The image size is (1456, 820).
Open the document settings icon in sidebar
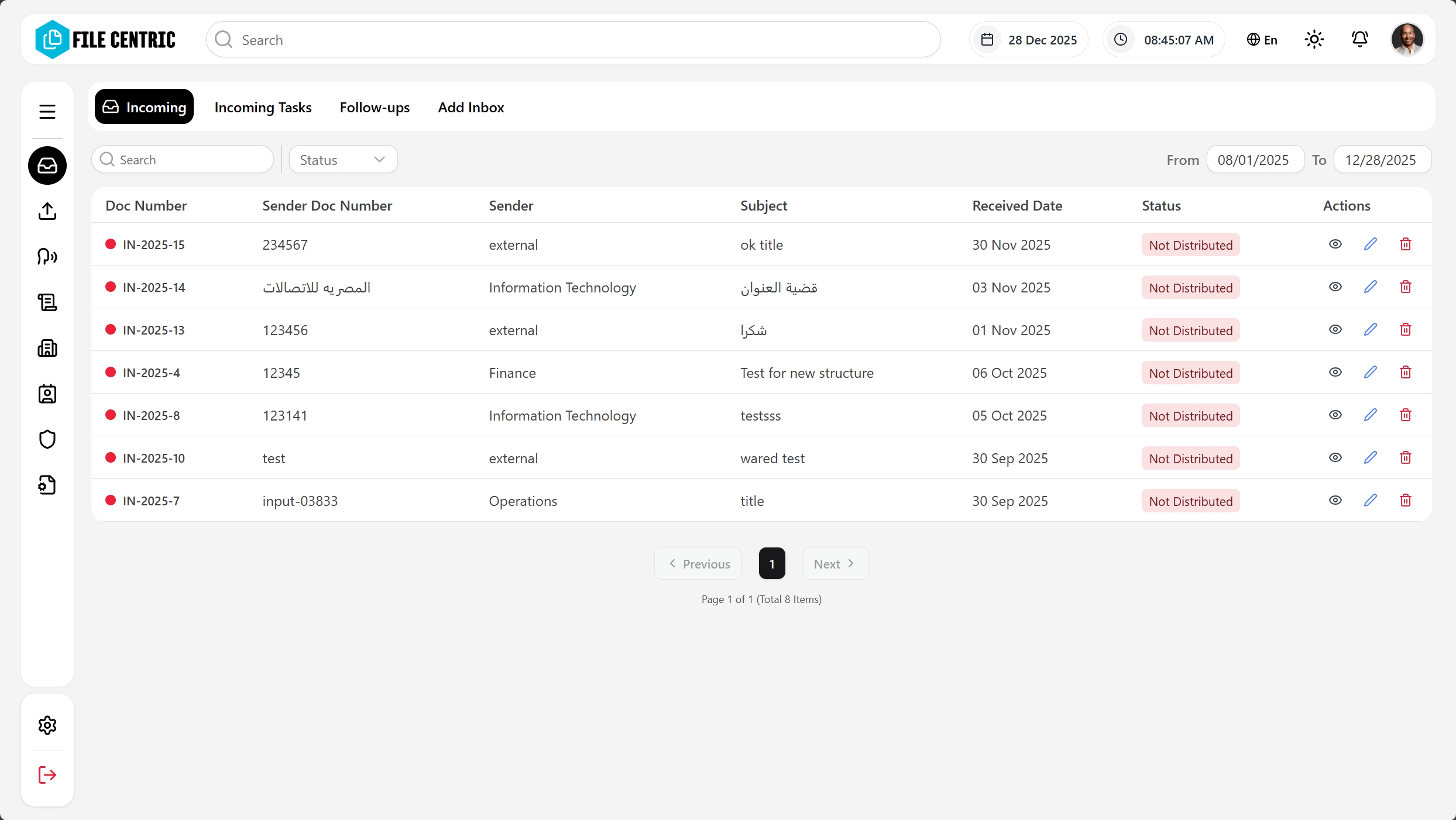[47, 485]
